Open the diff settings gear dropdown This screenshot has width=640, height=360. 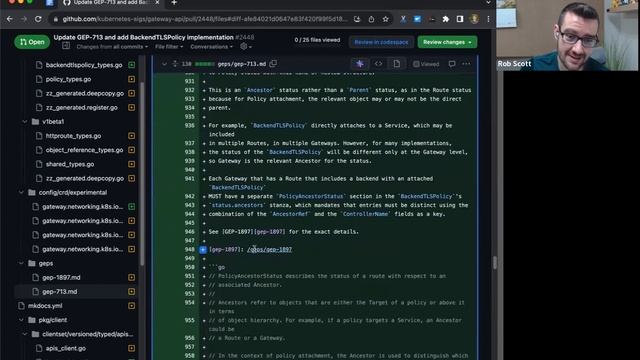[x=246, y=47]
